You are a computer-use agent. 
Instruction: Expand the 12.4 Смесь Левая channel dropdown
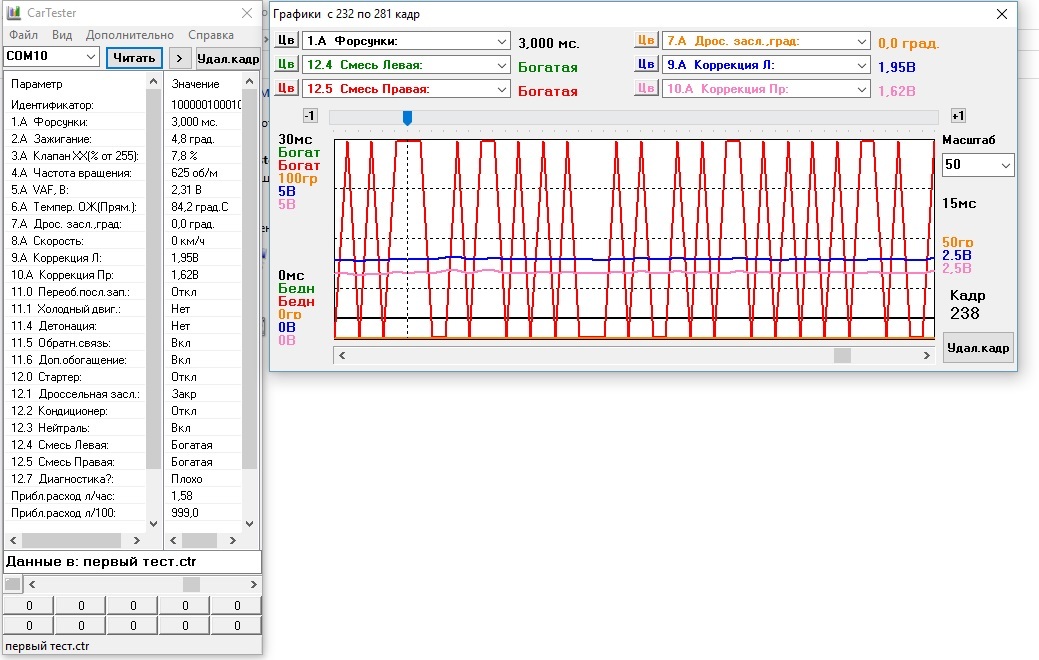pyautogui.click(x=502, y=65)
